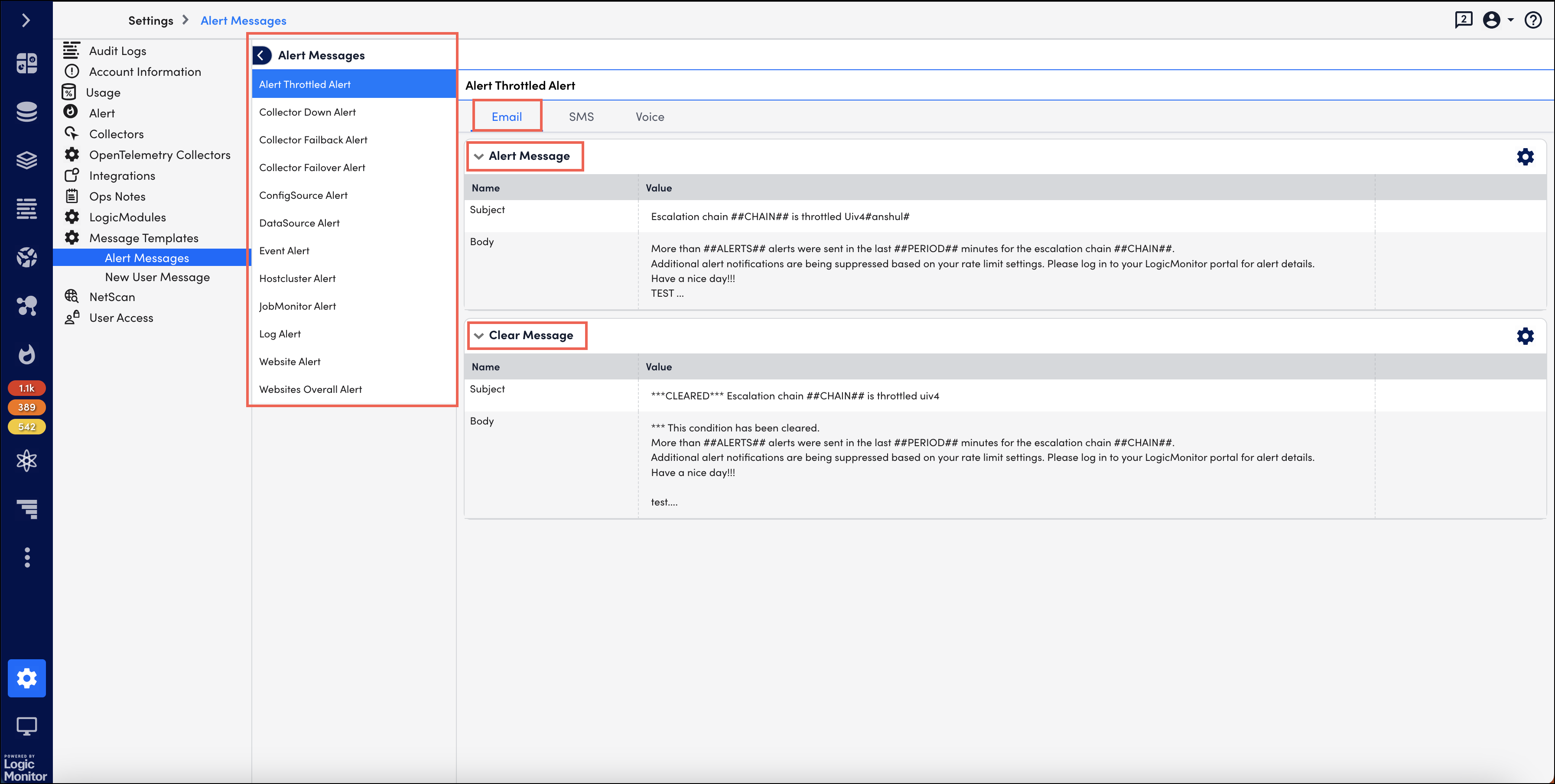Open the help question mark icon

click(1533, 20)
